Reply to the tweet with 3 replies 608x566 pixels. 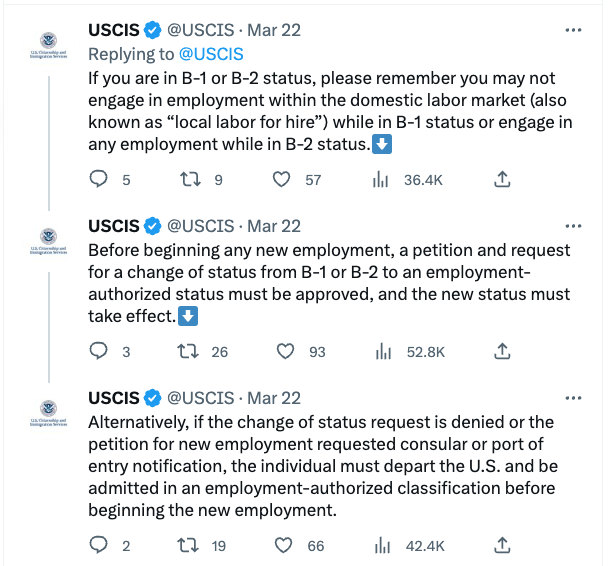98,351
